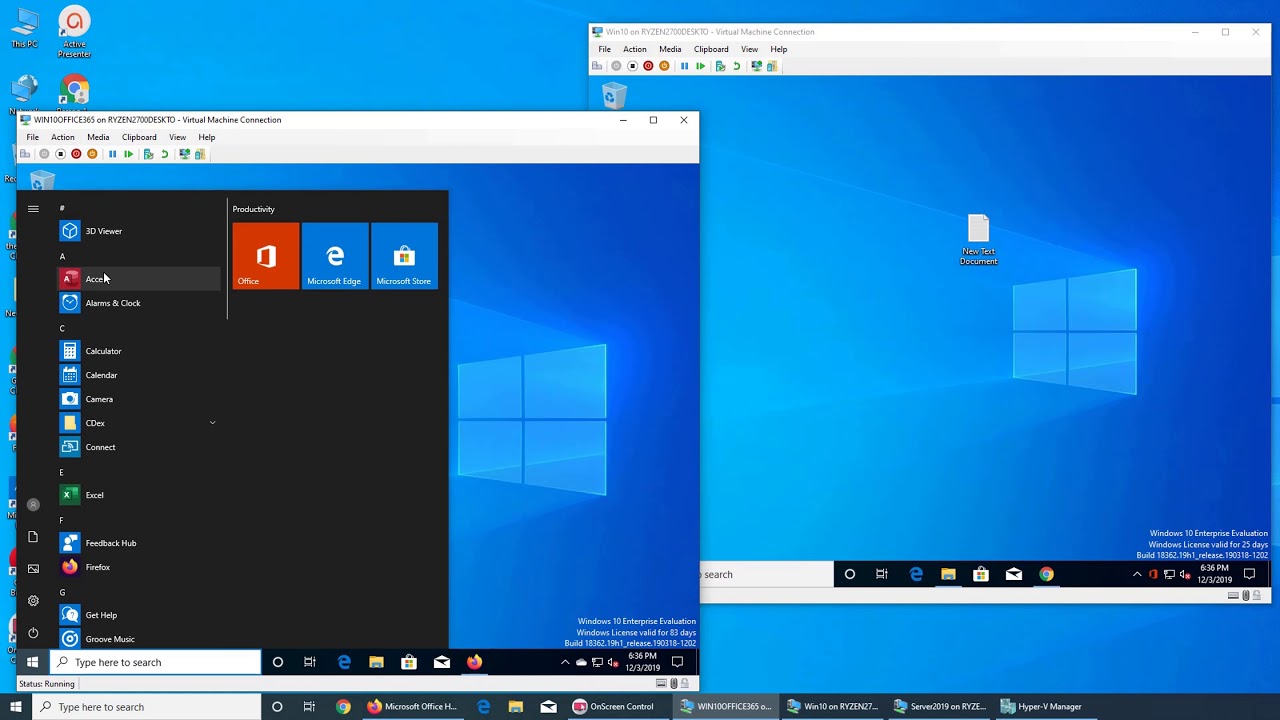Screen dimensions: 1280x720
Task: Open Active Presenter desktop icon
Action: click(73, 33)
